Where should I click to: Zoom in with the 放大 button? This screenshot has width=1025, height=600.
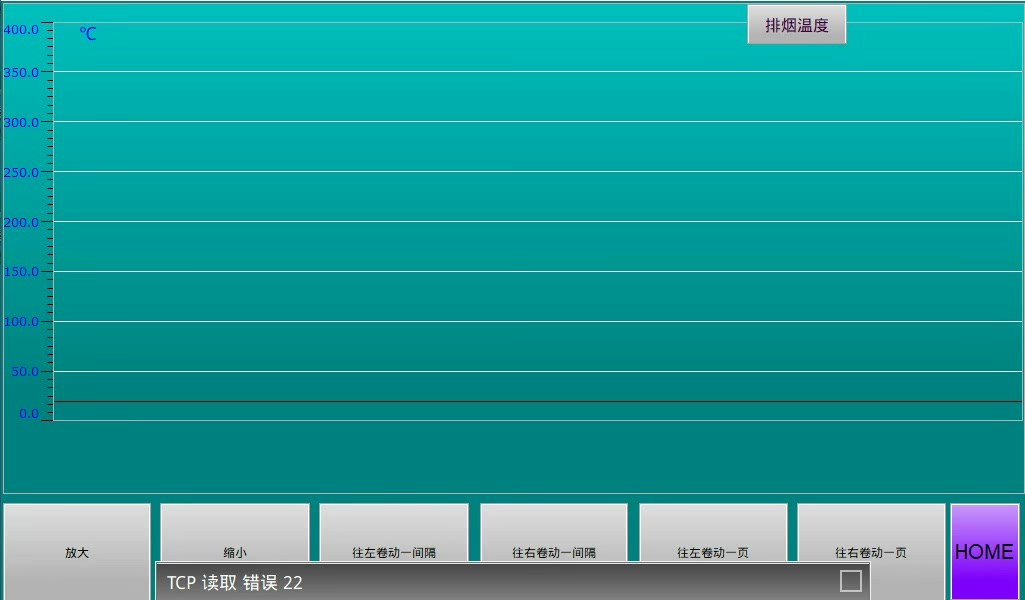(x=77, y=552)
